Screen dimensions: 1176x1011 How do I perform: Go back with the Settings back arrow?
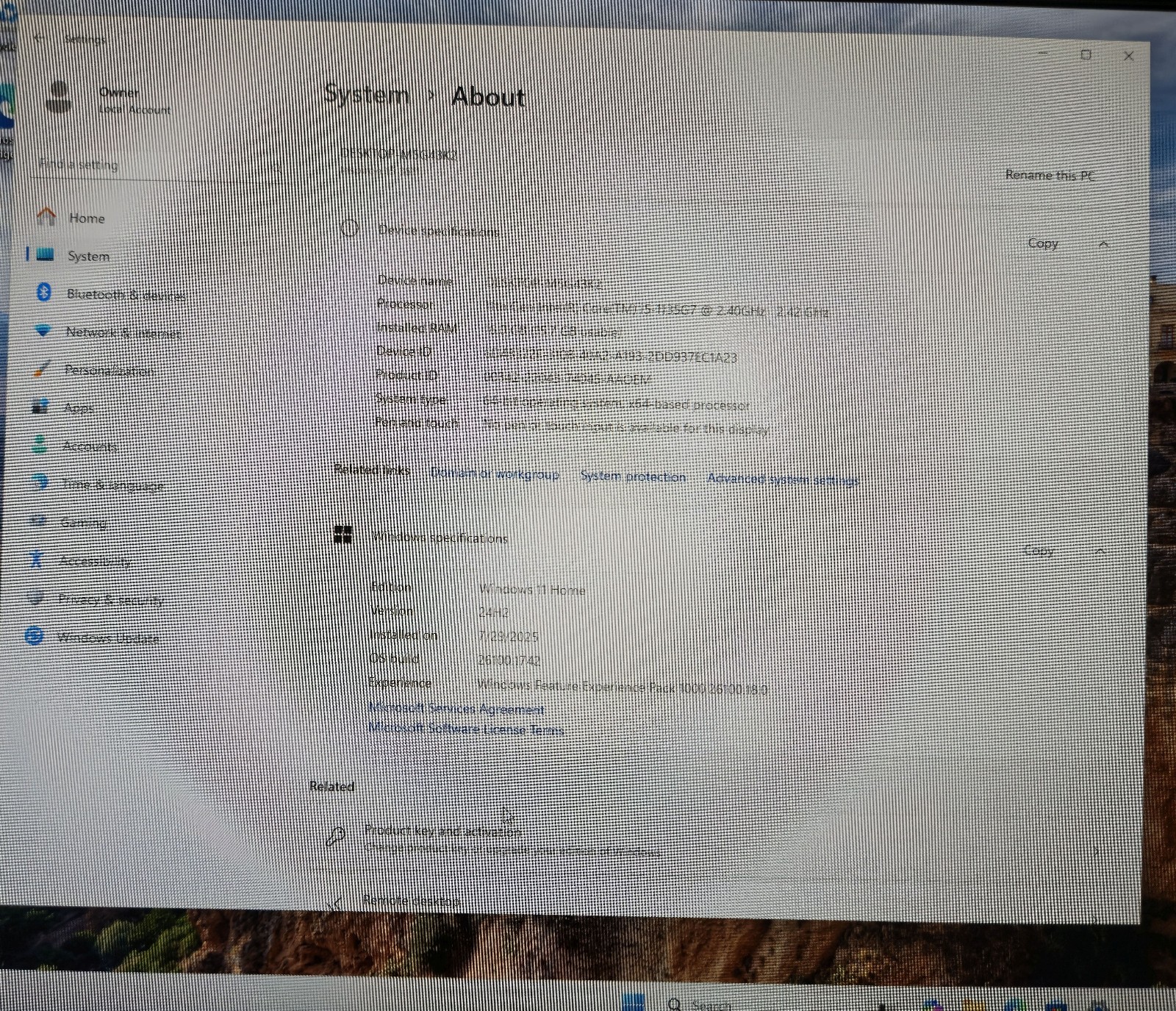(x=39, y=37)
